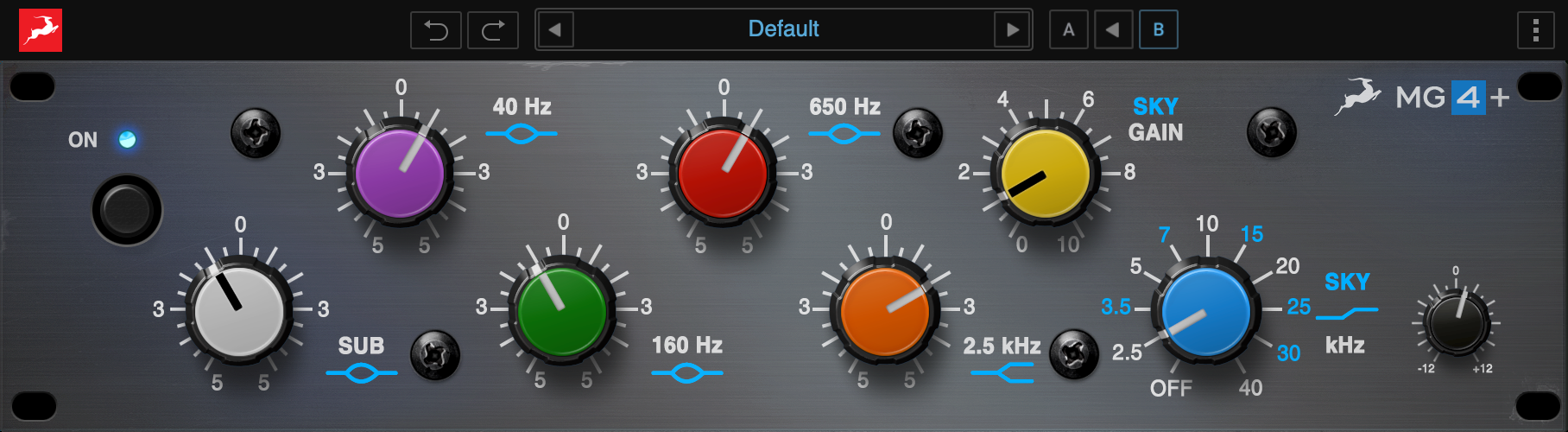Click the 2.5 kHz shelf filter icon
The height and width of the screenshot is (432, 1568).
(1002, 372)
